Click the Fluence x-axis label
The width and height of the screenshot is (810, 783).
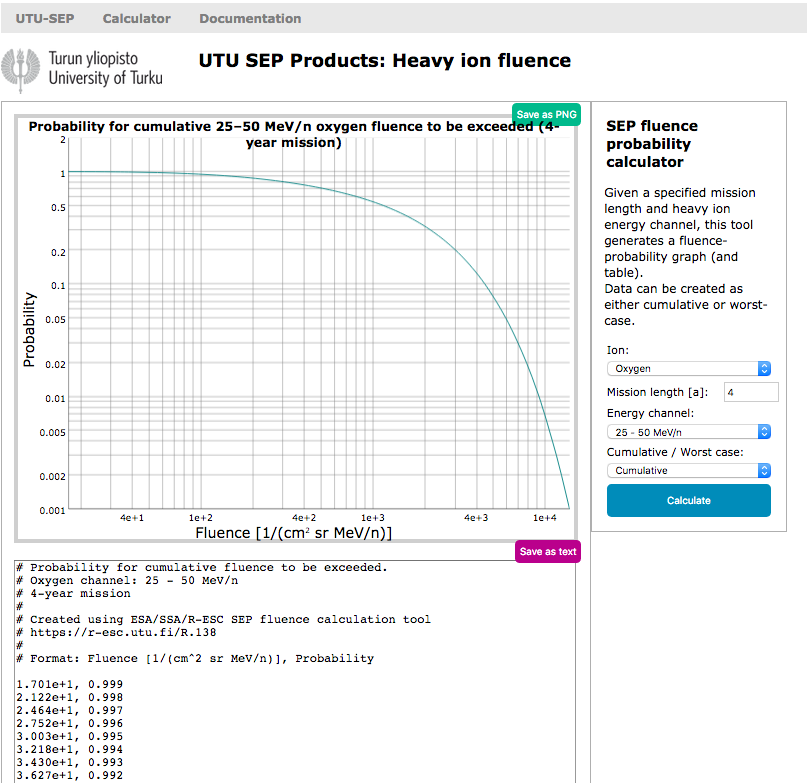(x=294, y=533)
